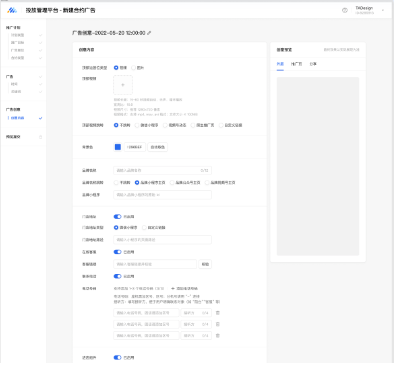Click the button beside the color hex field
This screenshot has width=394, height=365.
coord(158,147)
